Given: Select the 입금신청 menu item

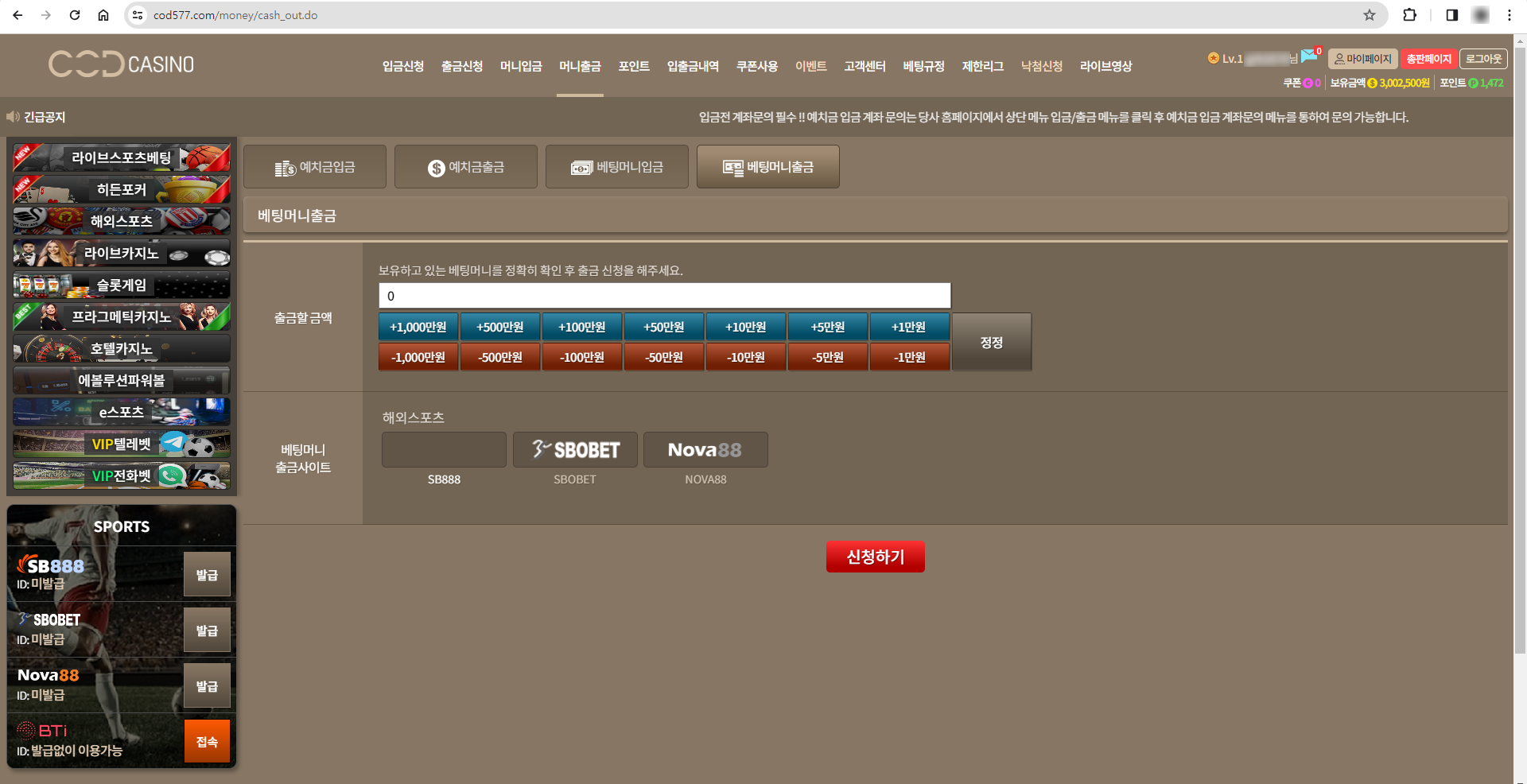Looking at the screenshot, I should click(403, 66).
